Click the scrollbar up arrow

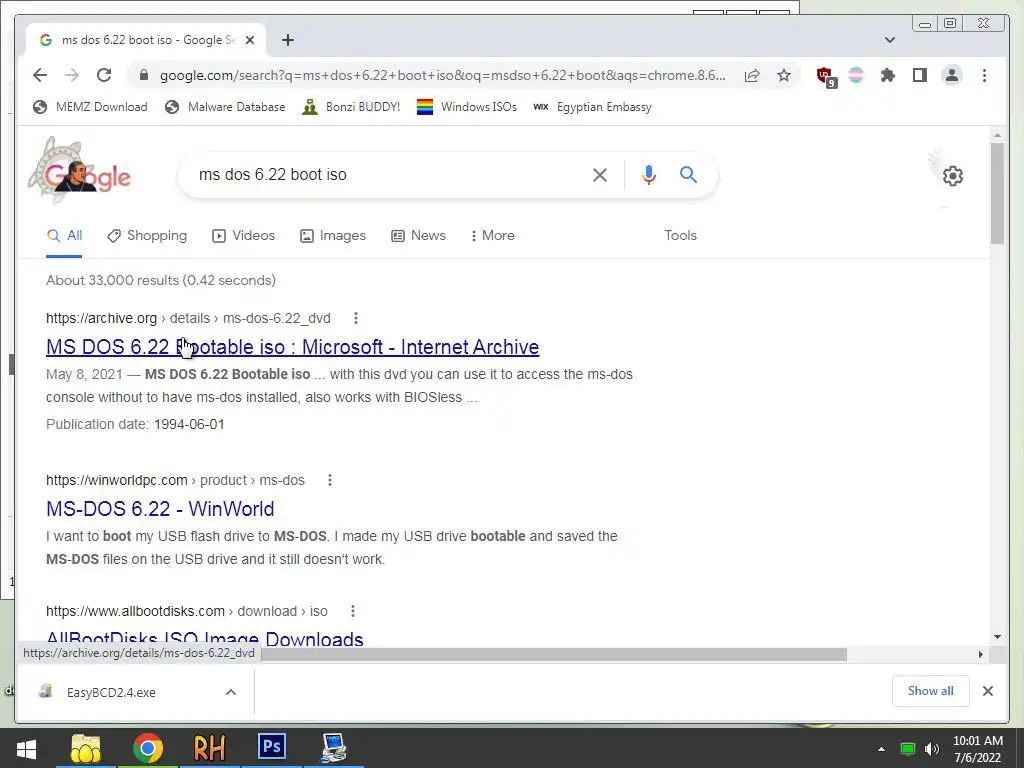997,135
